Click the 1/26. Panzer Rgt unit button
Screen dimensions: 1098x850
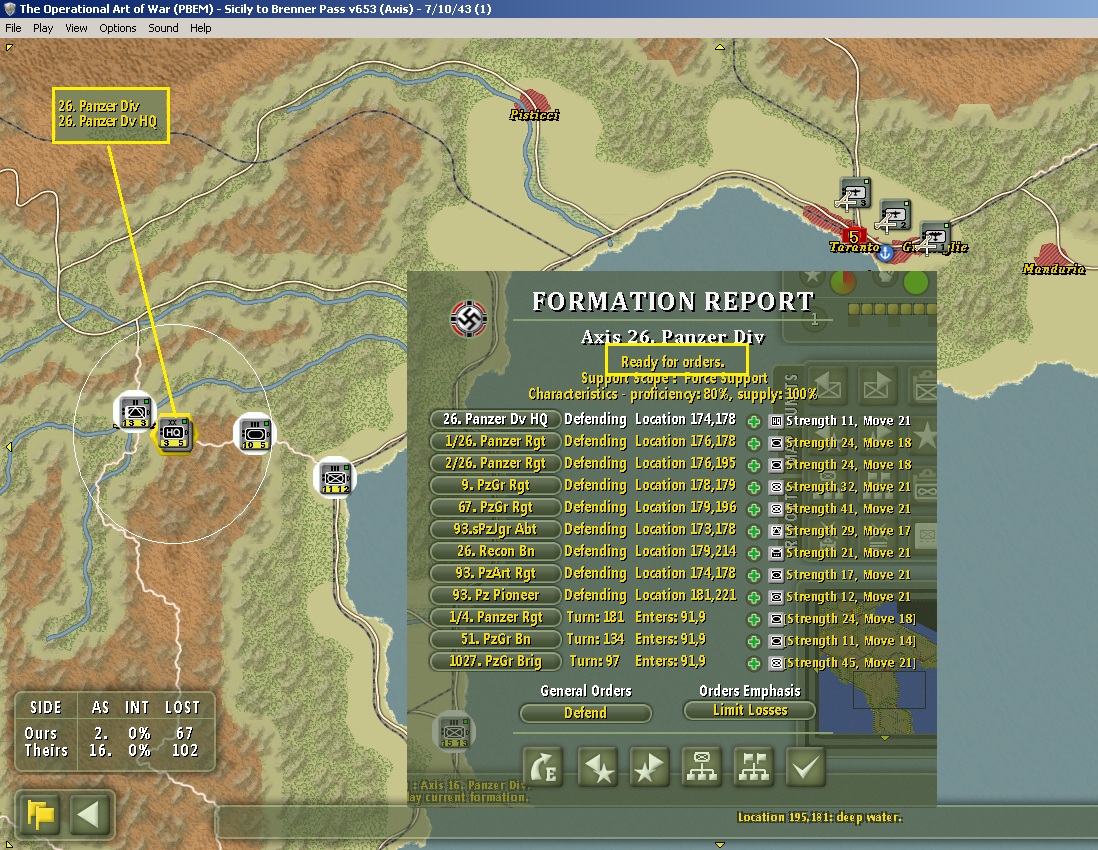tap(495, 441)
